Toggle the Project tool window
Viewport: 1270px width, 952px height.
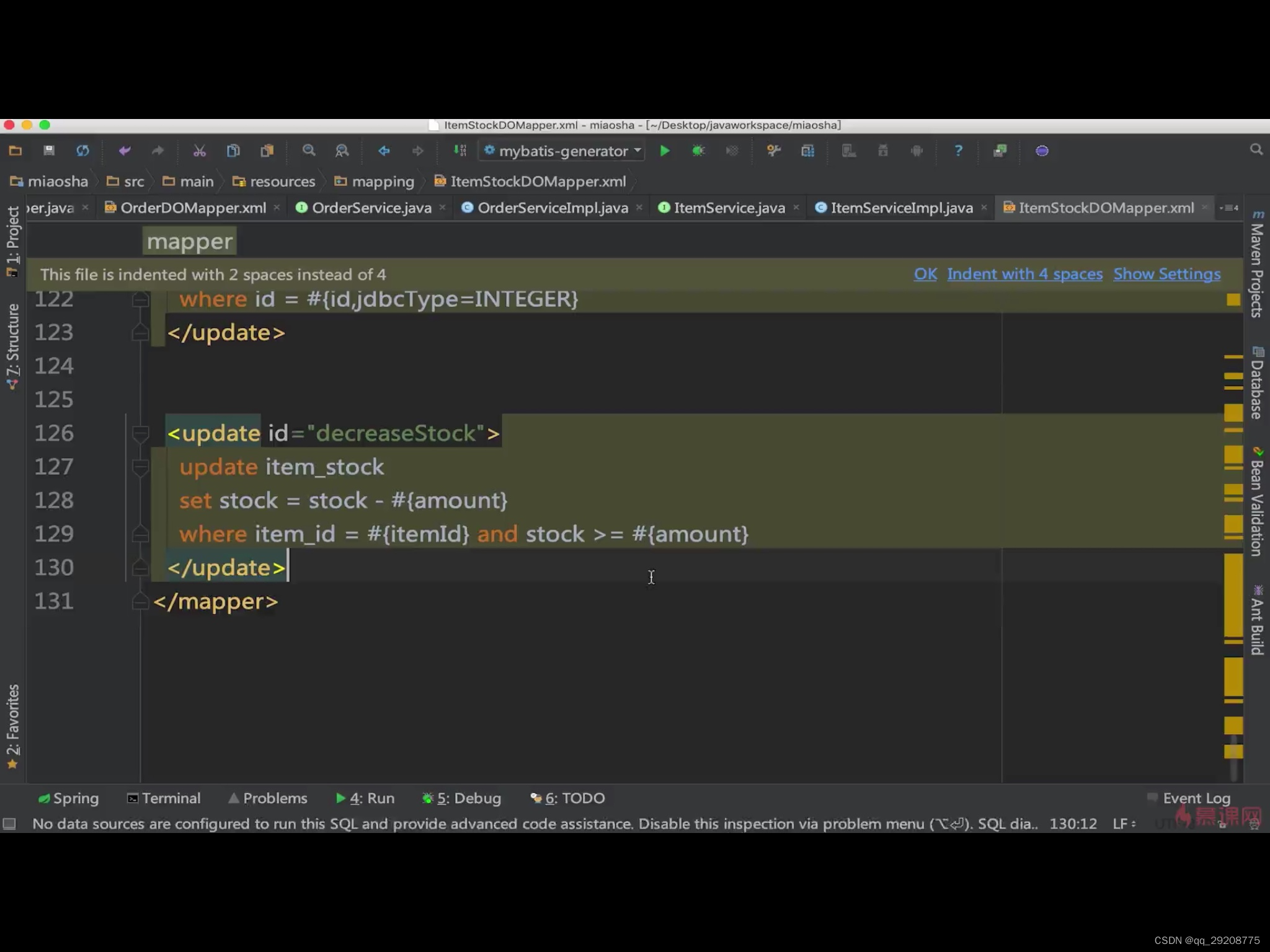[13, 240]
